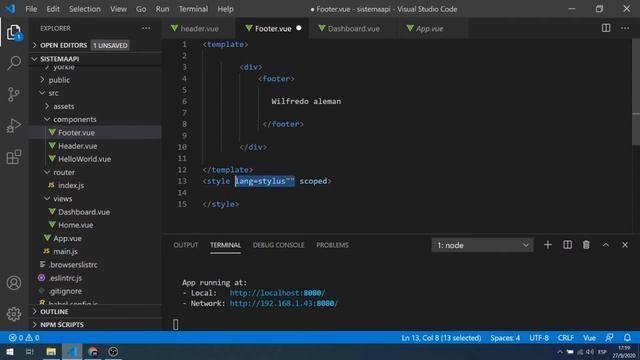Change language mode via Vue item
640x360 pixels.
[589, 338]
